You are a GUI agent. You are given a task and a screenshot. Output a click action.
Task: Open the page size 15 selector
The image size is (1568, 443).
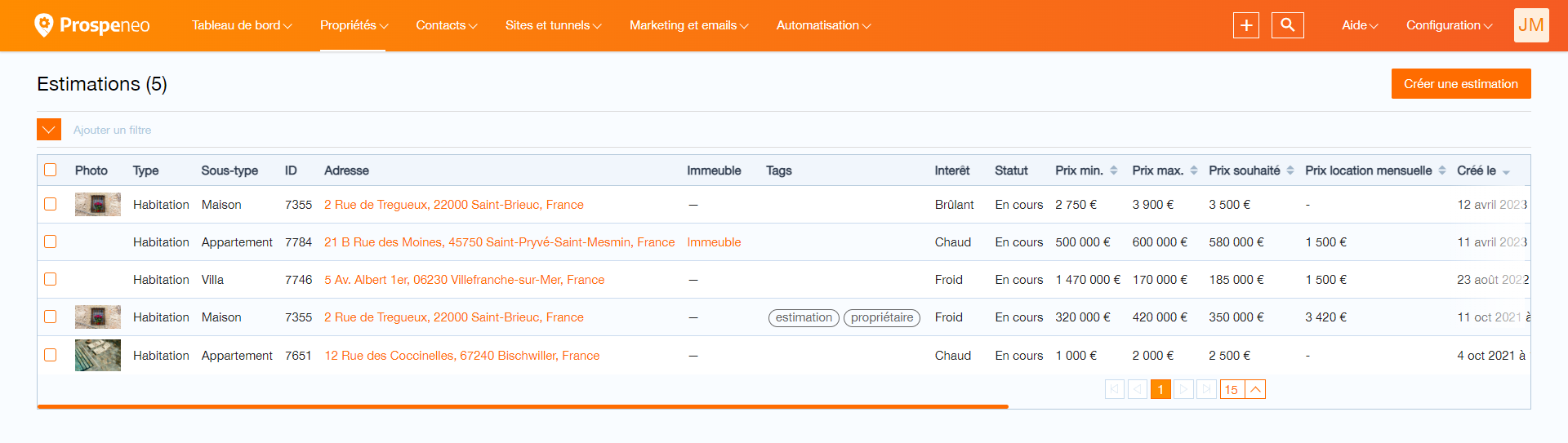[1243, 389]
